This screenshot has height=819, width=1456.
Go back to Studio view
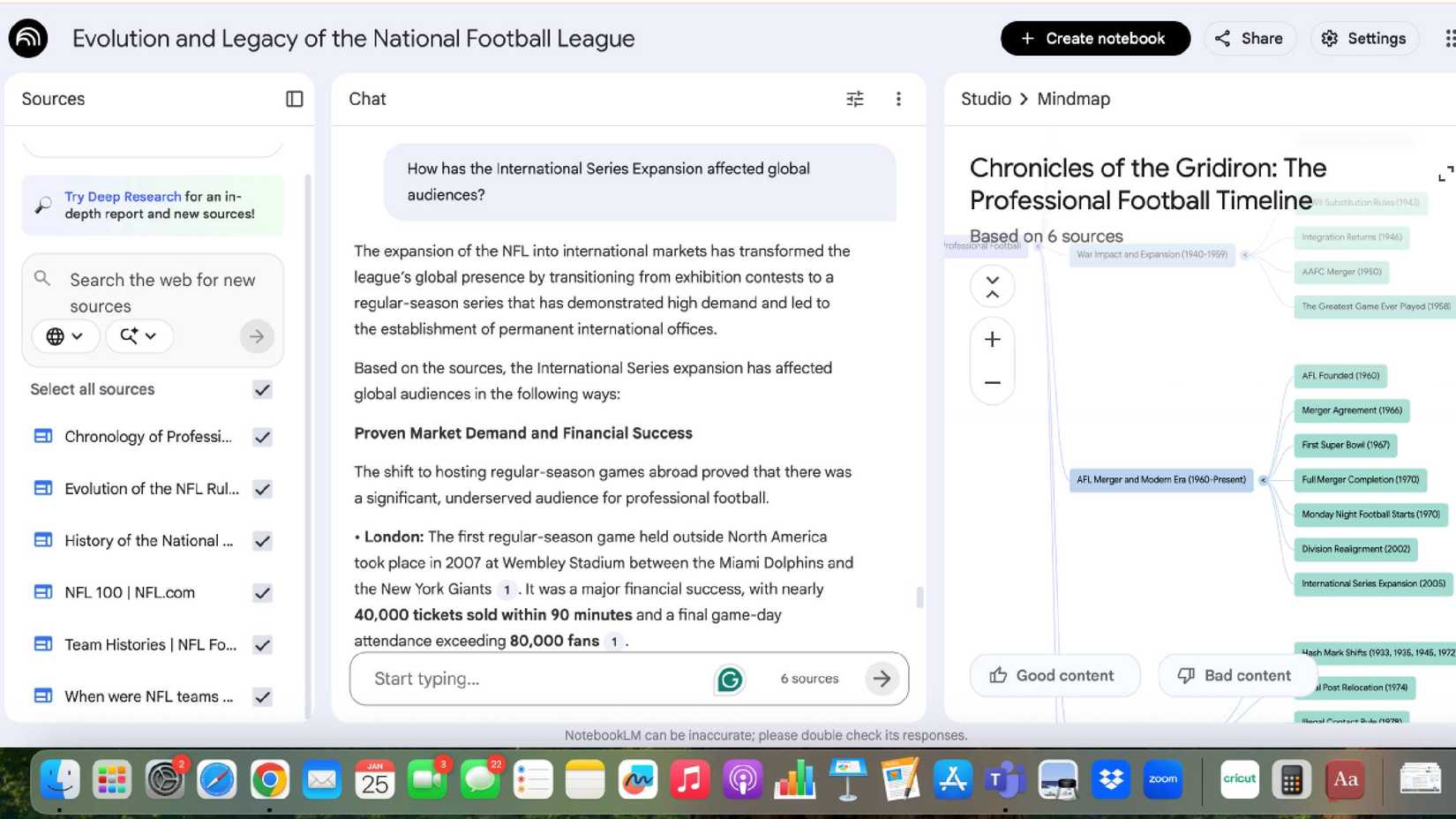tap(985, 99)
